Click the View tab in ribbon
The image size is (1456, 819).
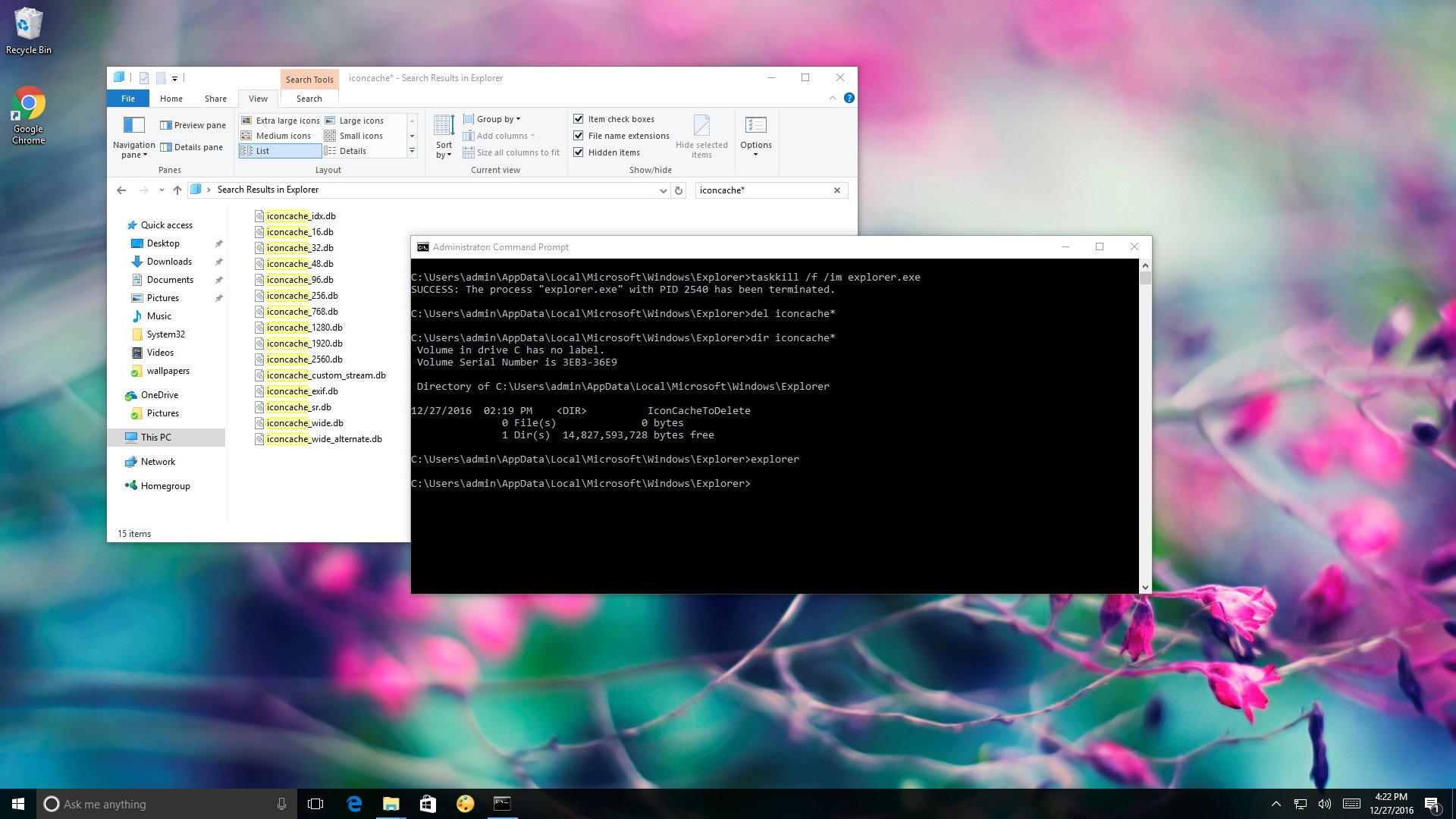pos(258,98)
